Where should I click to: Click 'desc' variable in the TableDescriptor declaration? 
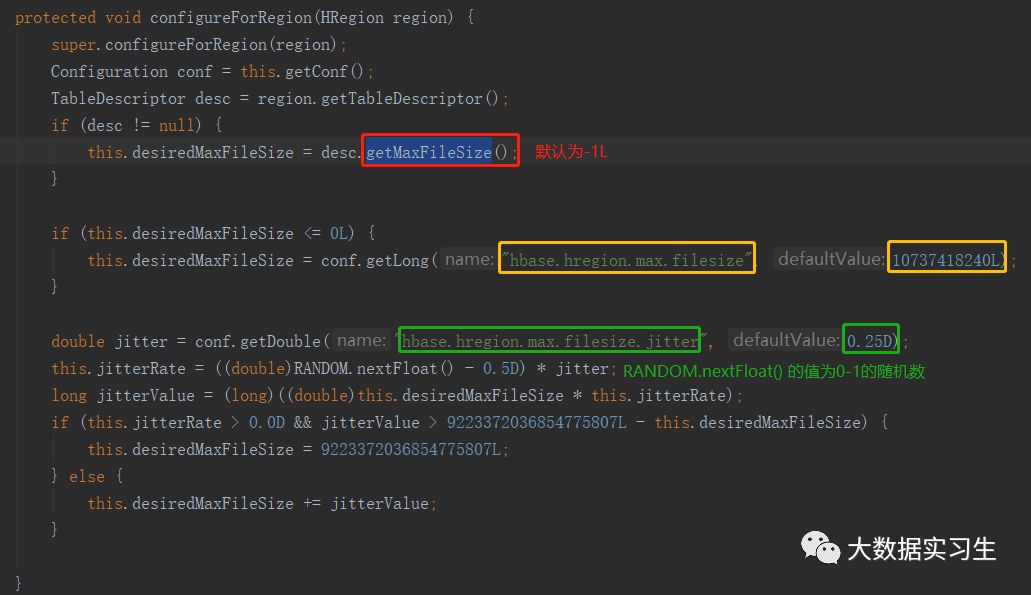click(212, 99)
